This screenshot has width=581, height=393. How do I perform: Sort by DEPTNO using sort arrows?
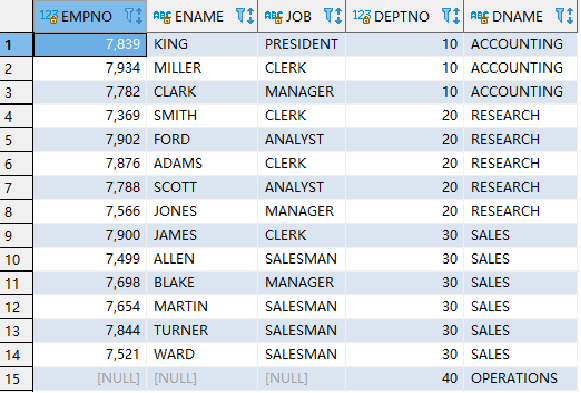point(456,16)
